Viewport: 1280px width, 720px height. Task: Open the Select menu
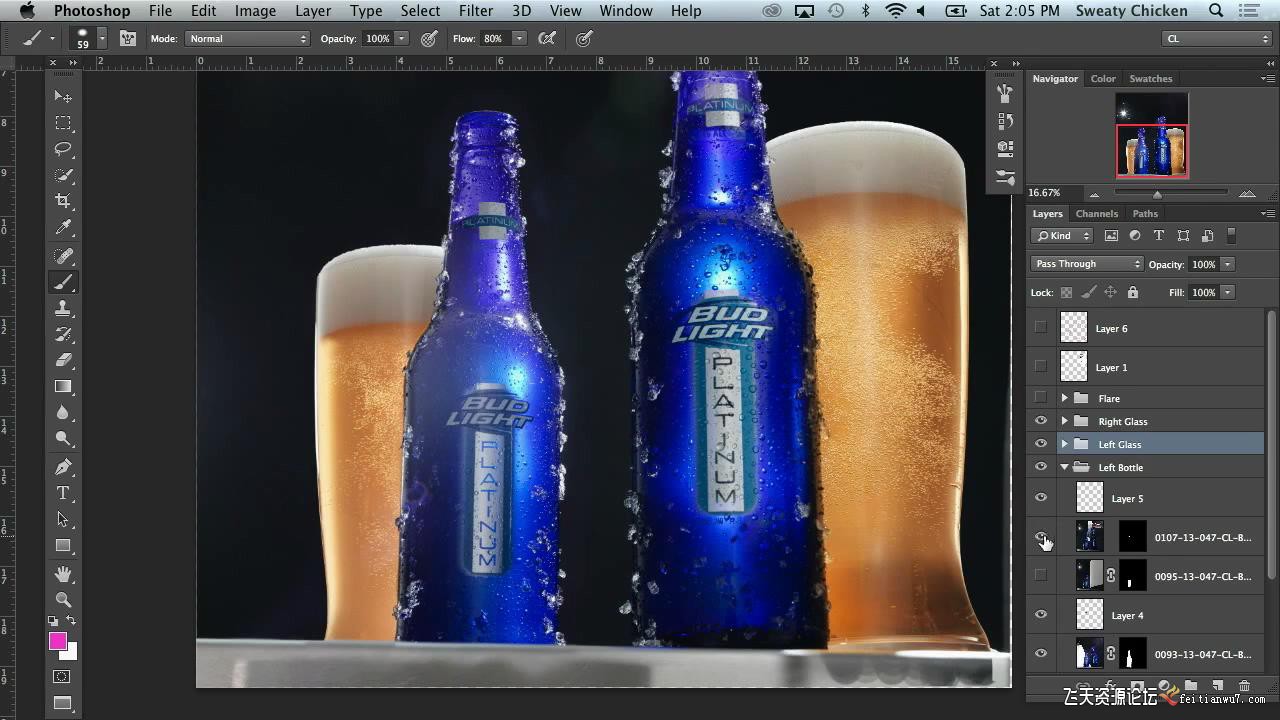420,11
